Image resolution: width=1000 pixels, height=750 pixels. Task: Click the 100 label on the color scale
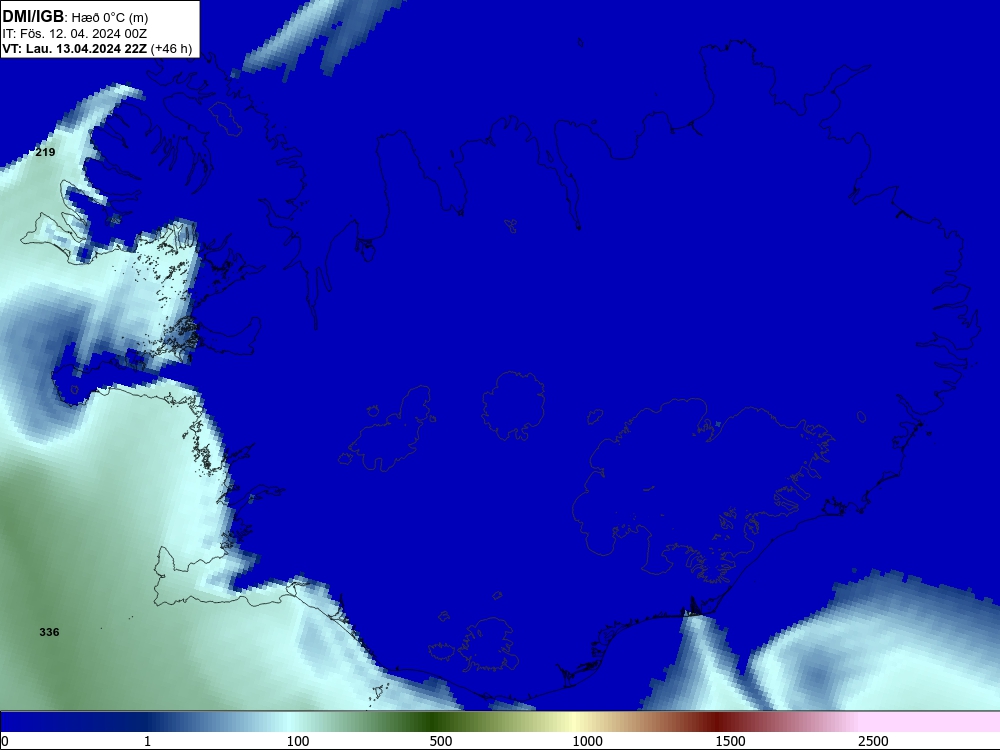click(x=298, y=741)
